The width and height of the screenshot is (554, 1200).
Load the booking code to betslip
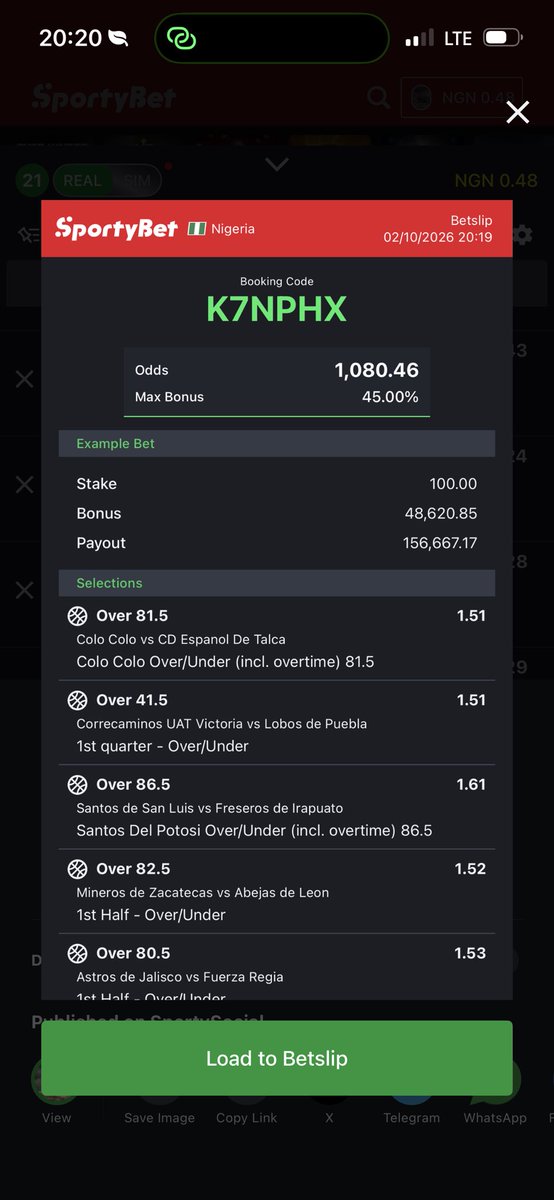pyautogui.click(x=277, y=1058)
